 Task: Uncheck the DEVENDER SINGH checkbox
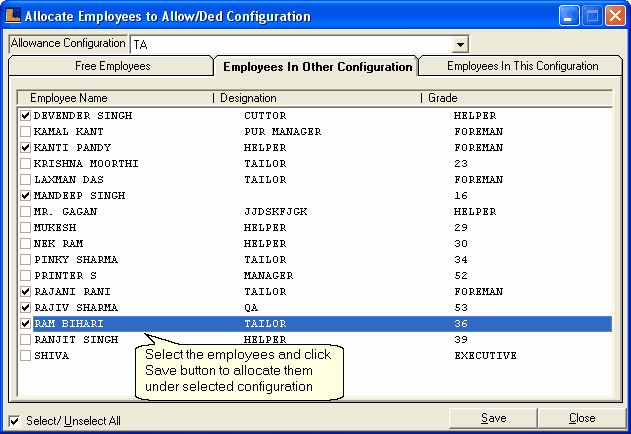(25, 116)
